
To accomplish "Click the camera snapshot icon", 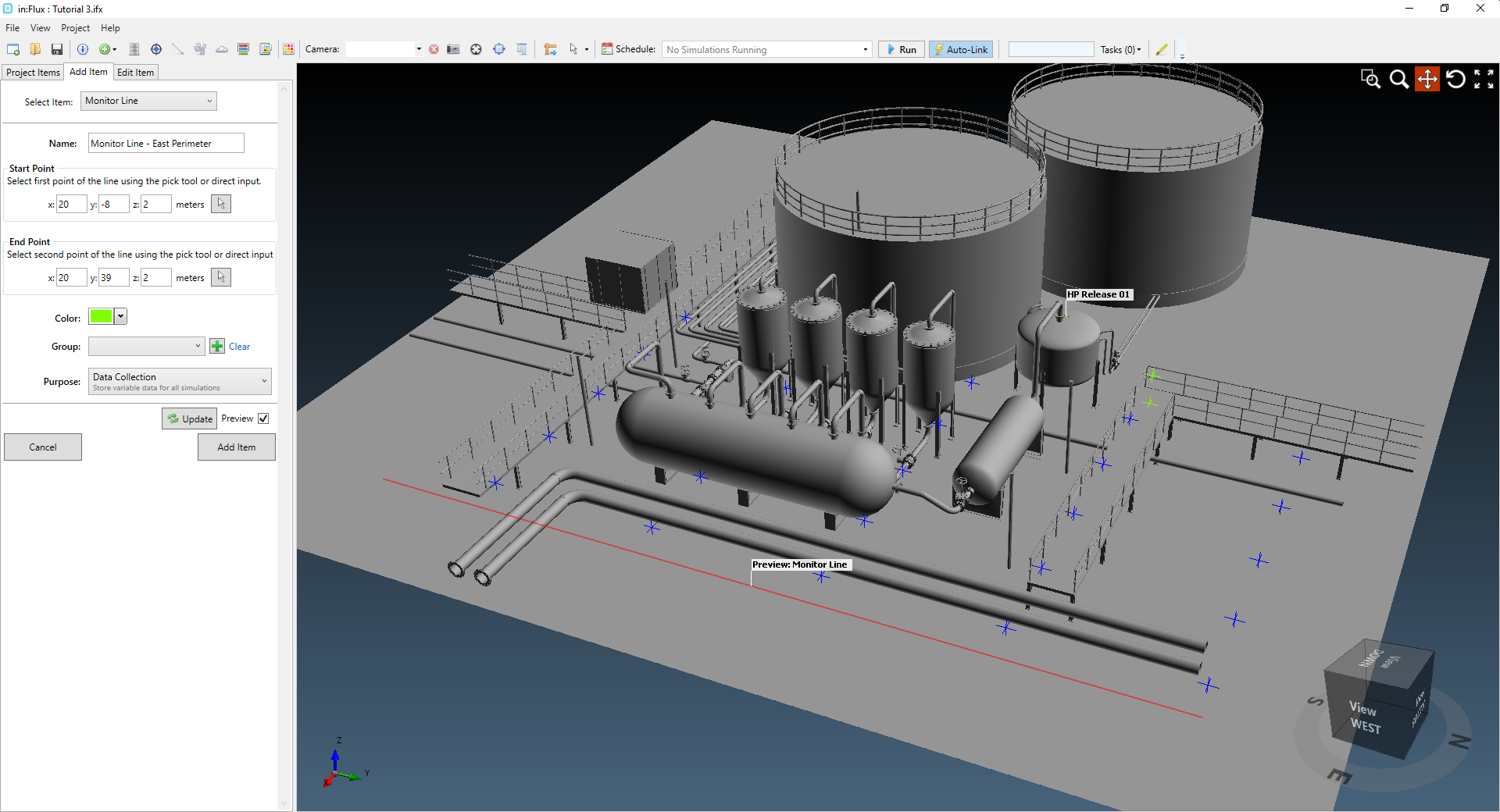I will [453, 49].
